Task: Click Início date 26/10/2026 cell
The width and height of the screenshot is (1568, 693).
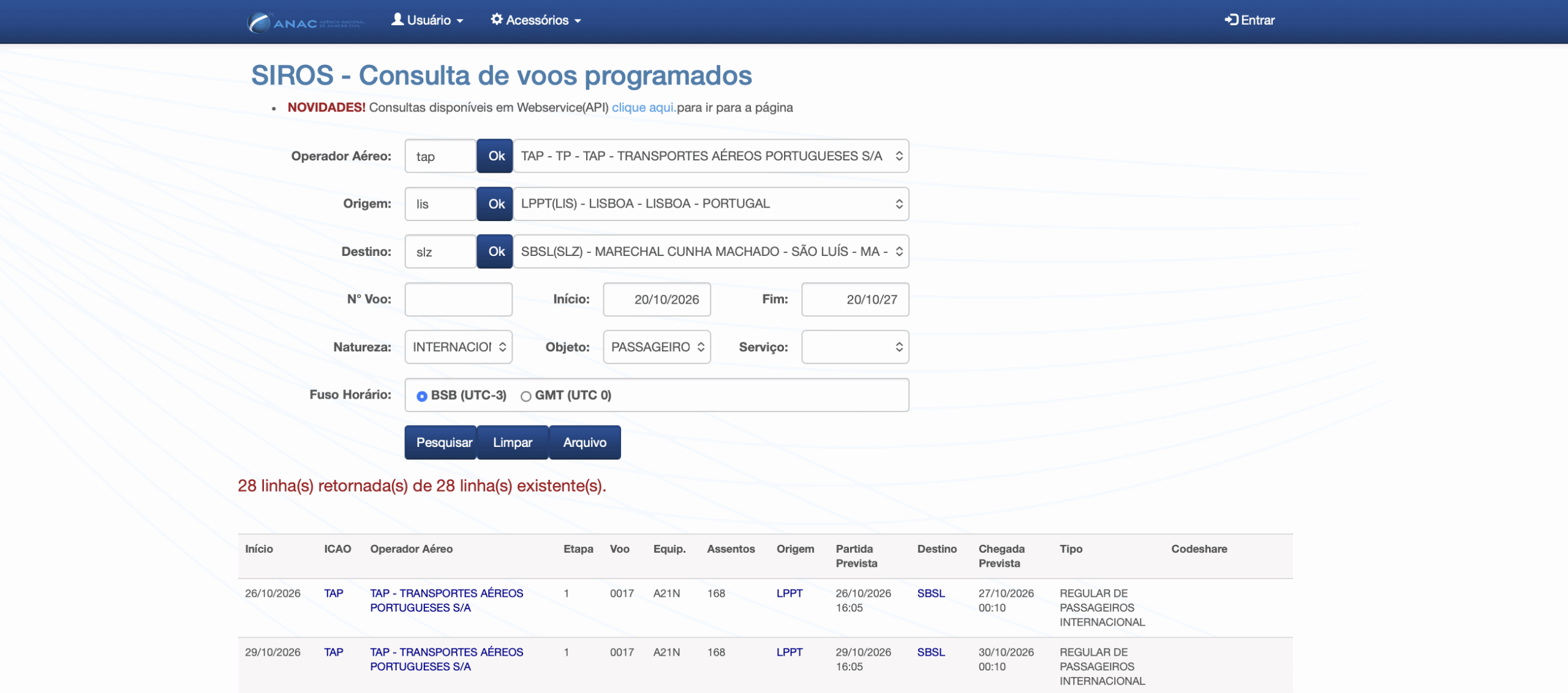Action: pos(273,593)
